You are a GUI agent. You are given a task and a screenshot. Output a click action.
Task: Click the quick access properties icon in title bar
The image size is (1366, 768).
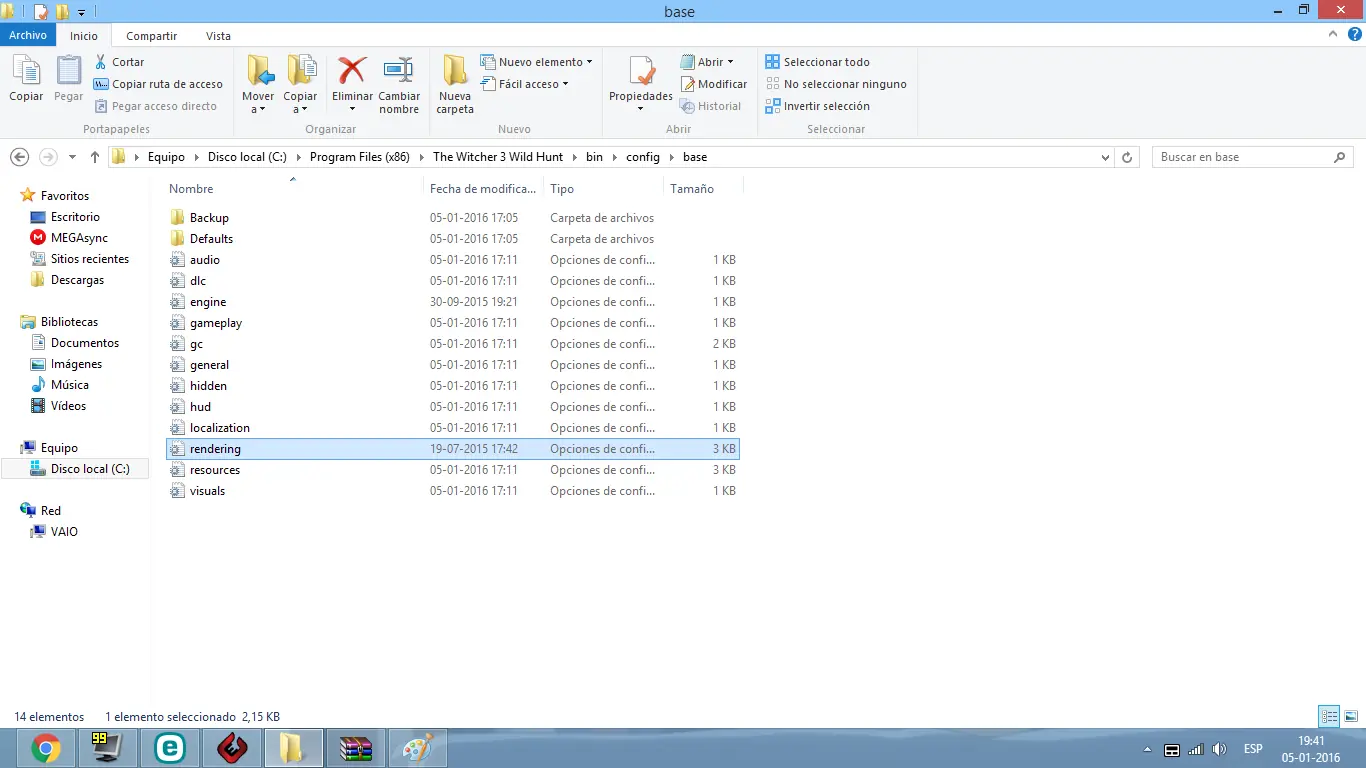point(41,12)
